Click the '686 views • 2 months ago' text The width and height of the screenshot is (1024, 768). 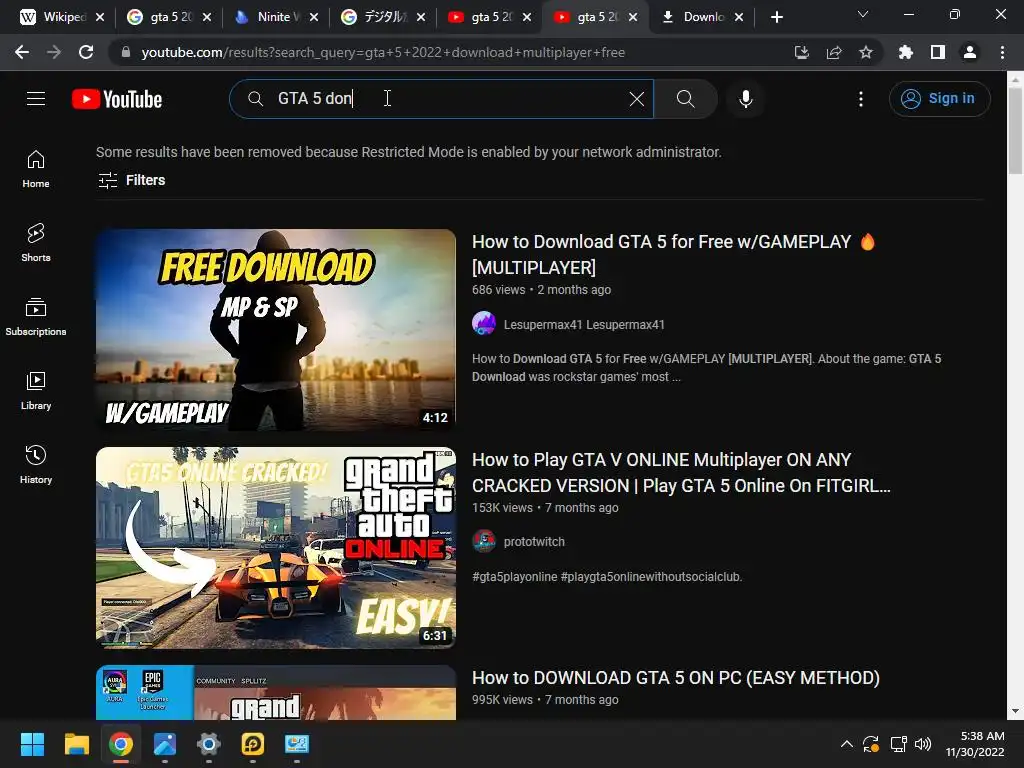pos(541,290)
